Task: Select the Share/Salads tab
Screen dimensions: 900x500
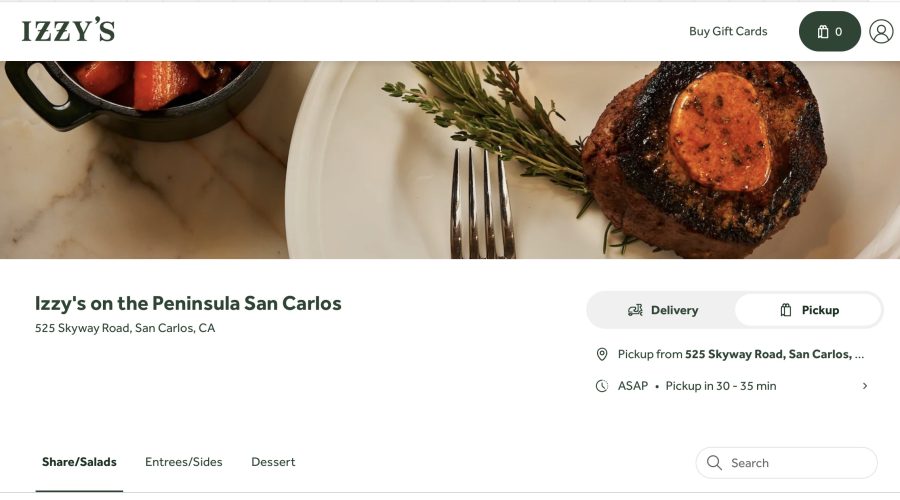Action: point(79,462)
